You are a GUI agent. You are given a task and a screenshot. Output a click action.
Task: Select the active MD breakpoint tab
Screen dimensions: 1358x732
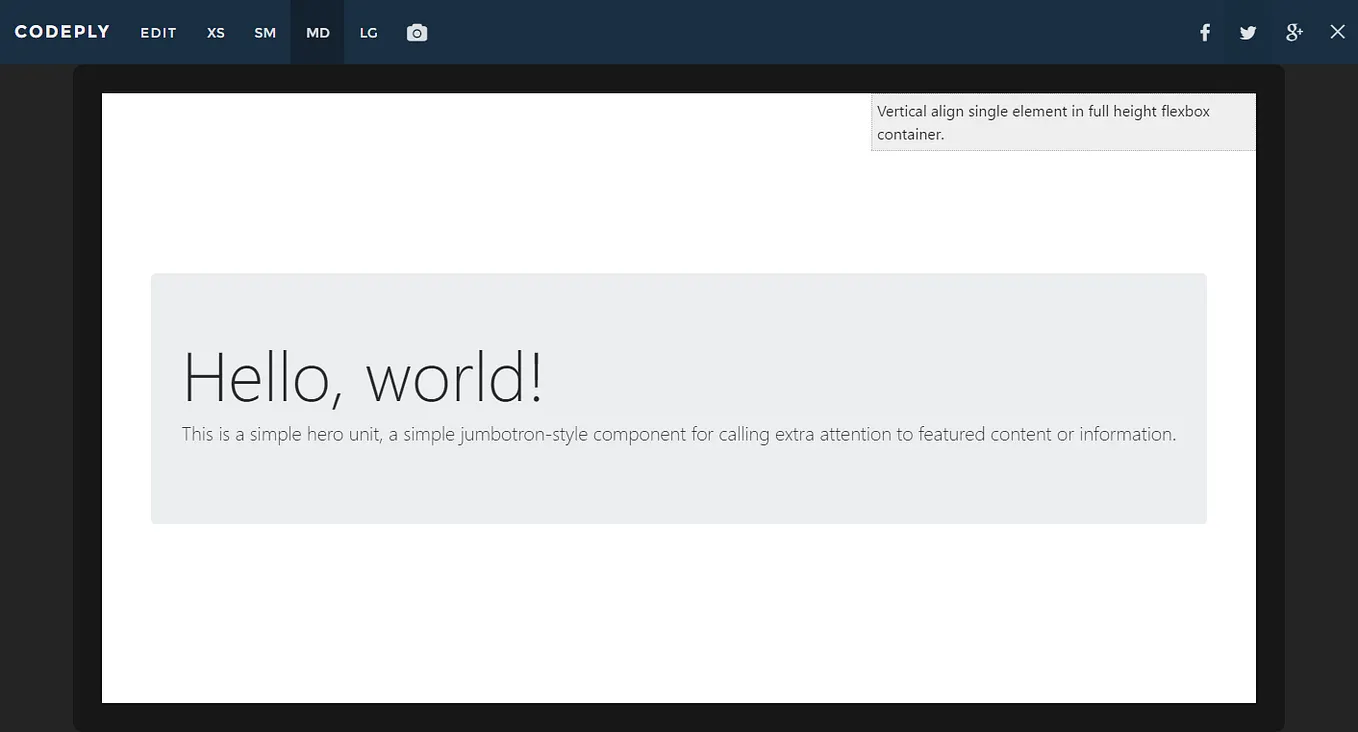point(317,30)
